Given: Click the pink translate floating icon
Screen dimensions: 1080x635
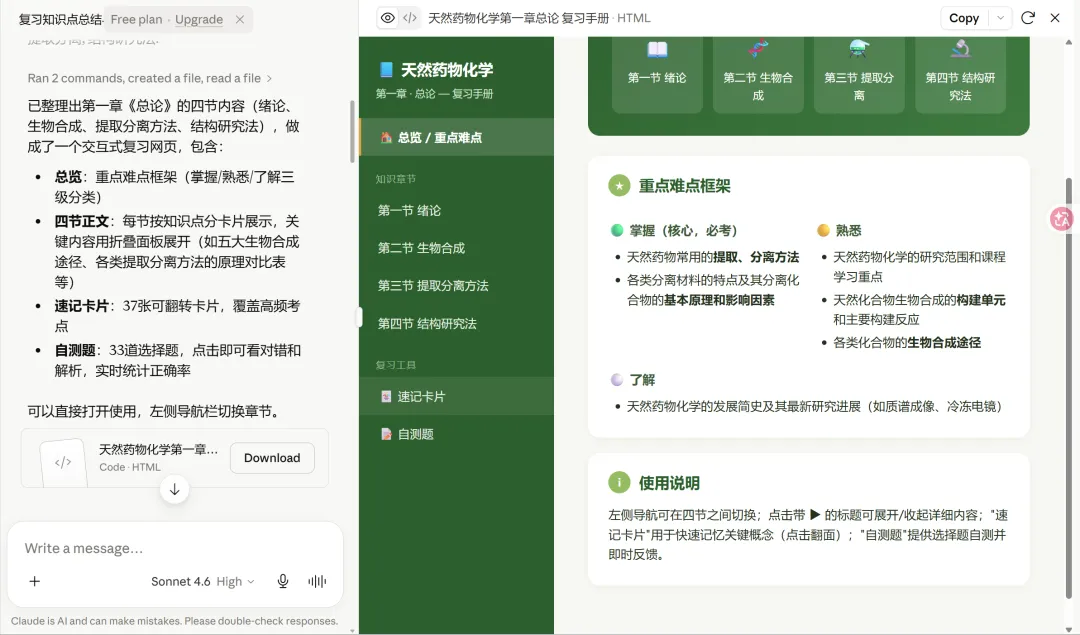Looking at the screenshot, I should pyautogui.click(x=1061, y=219).
